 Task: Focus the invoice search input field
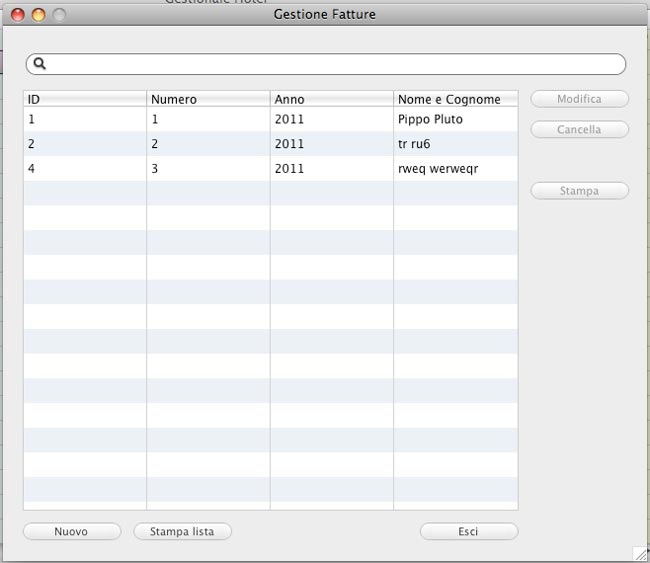click(326, 64)
